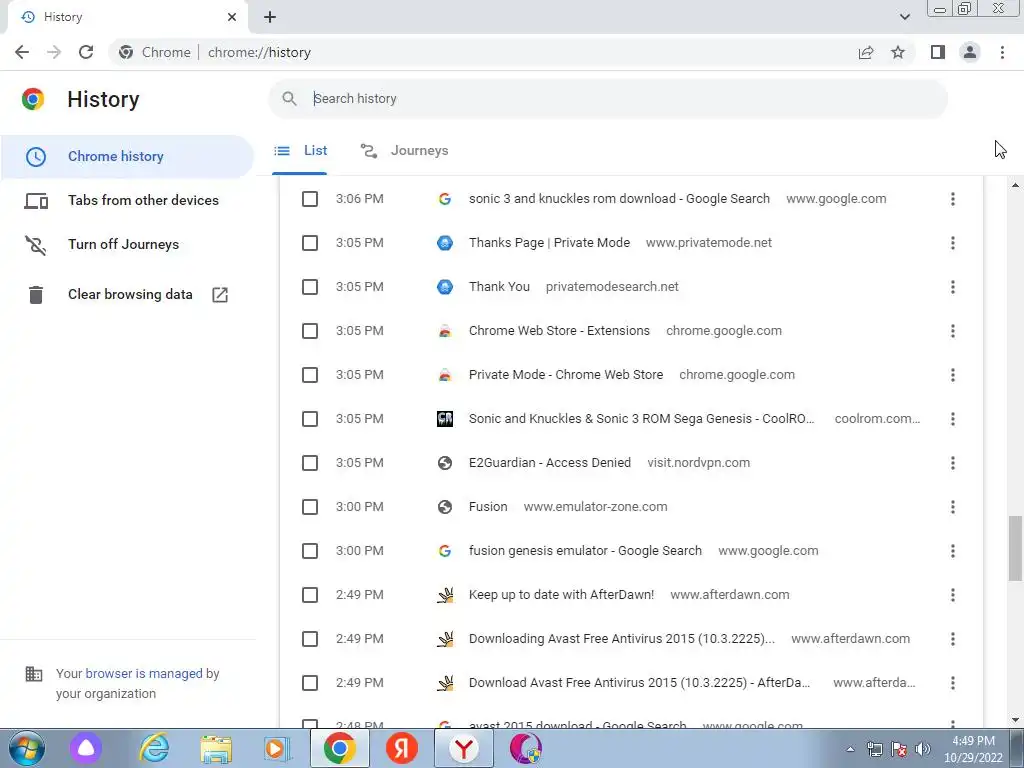
Task: Open fusion genesis emulator Google Search link
Action: click(585, 551)
